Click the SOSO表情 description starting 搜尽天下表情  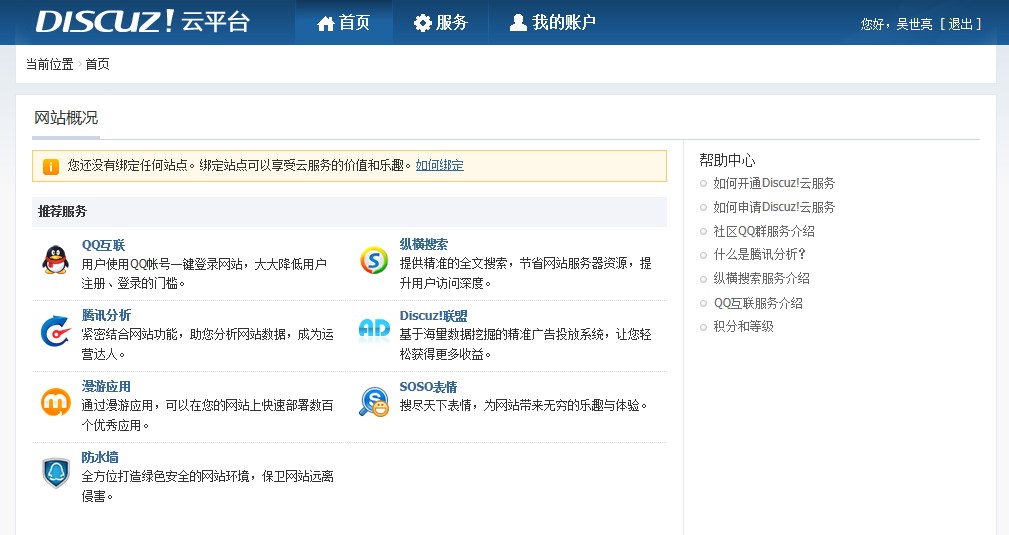523,406
